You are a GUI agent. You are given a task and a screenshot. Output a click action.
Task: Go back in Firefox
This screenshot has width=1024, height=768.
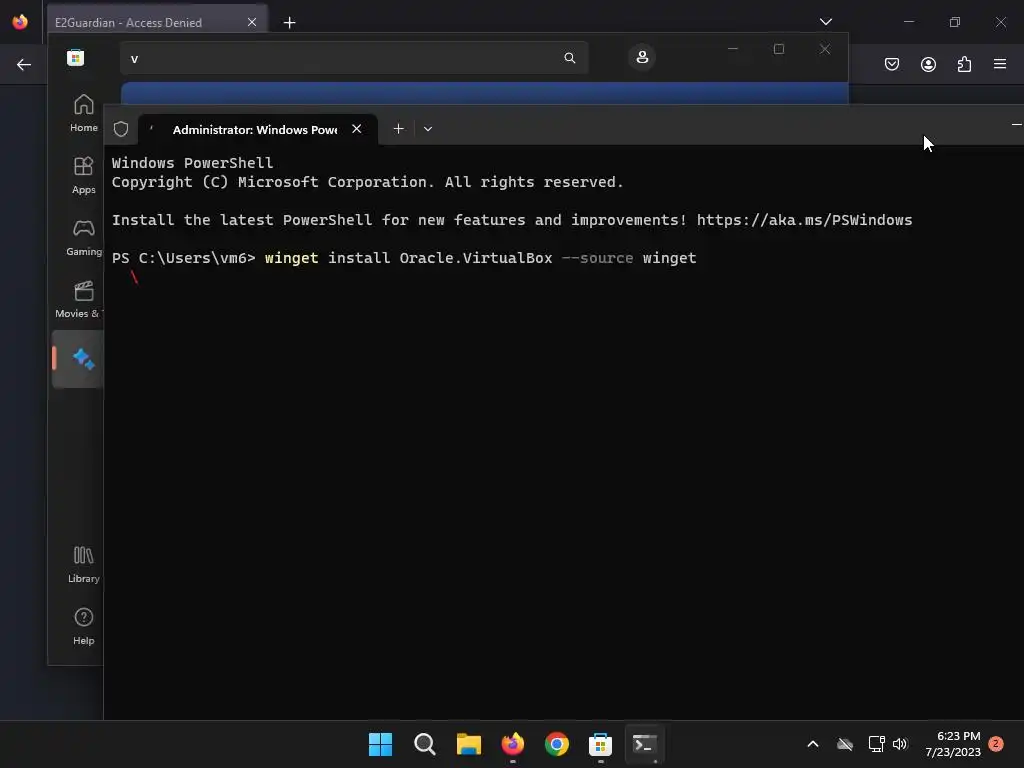24,64
